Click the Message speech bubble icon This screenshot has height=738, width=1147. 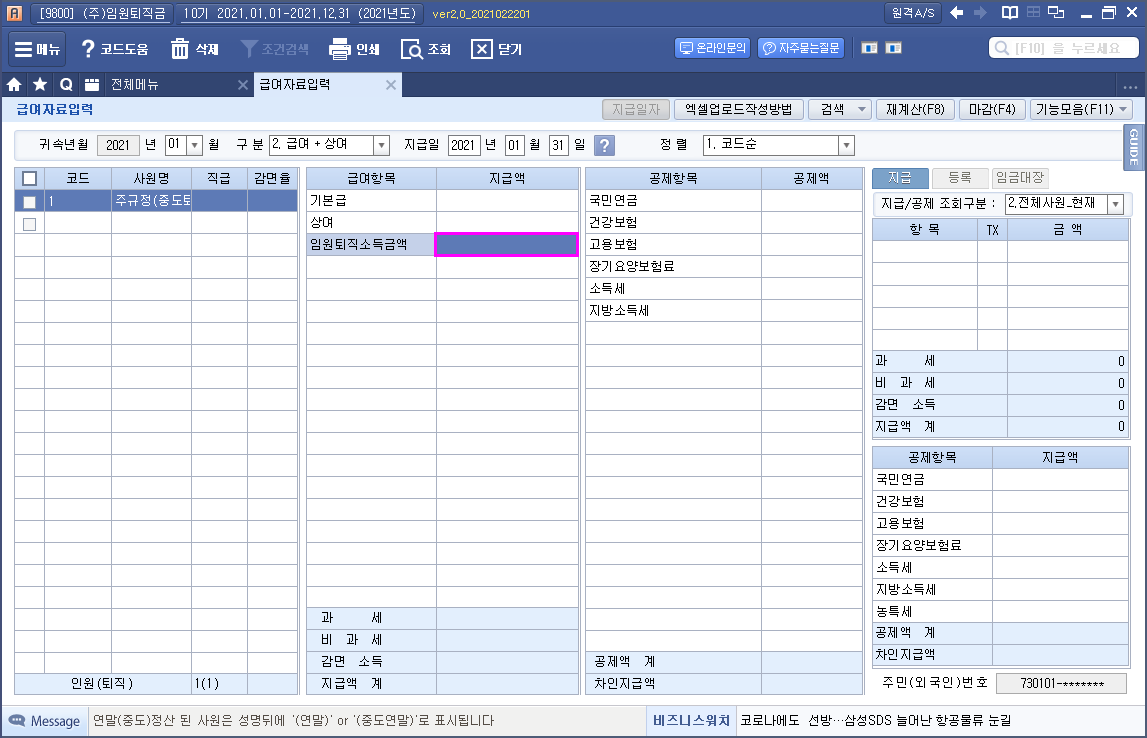tap(16, 720)
